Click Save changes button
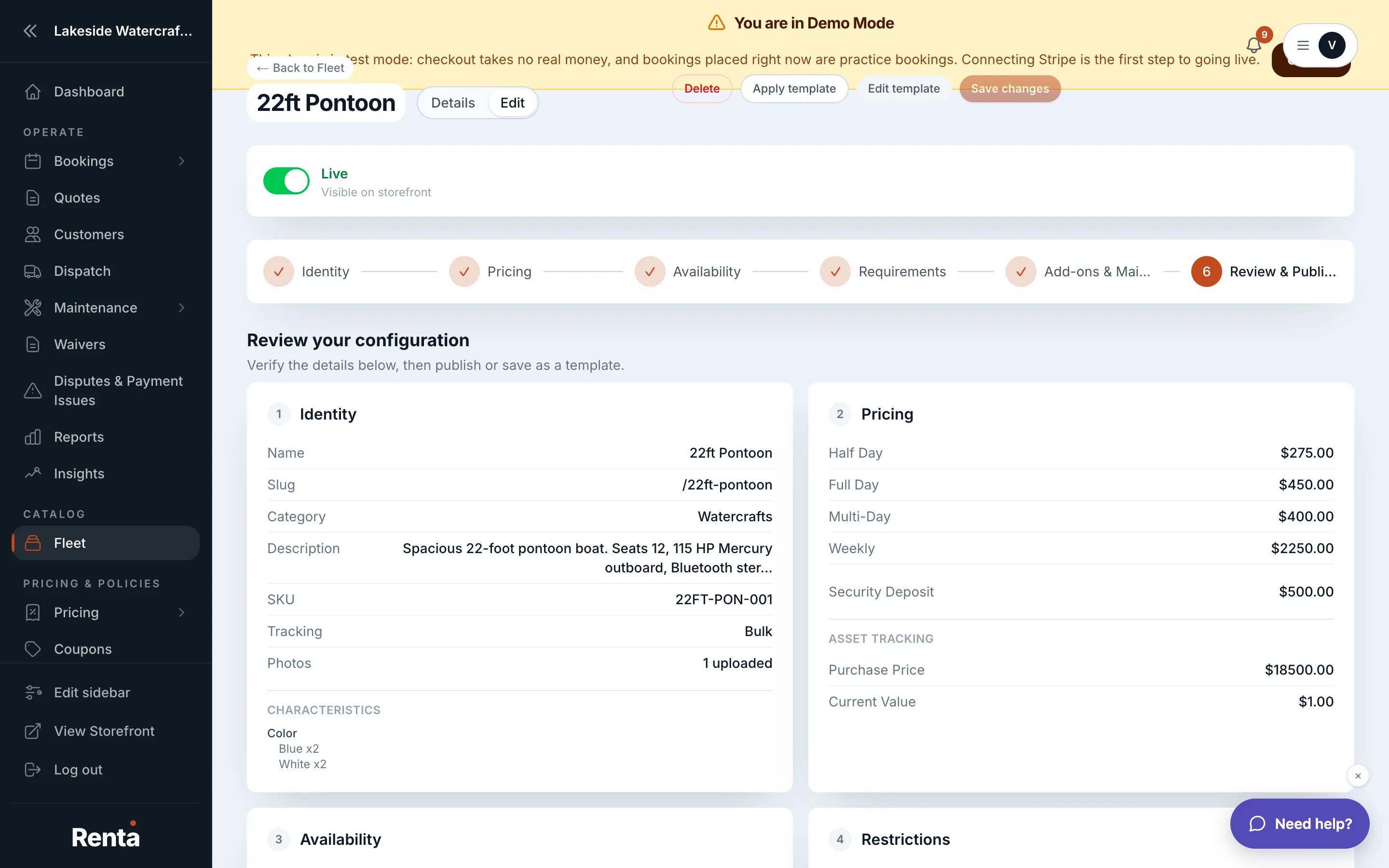Viewport: 1389px width, 868px height. point(1009,88)
